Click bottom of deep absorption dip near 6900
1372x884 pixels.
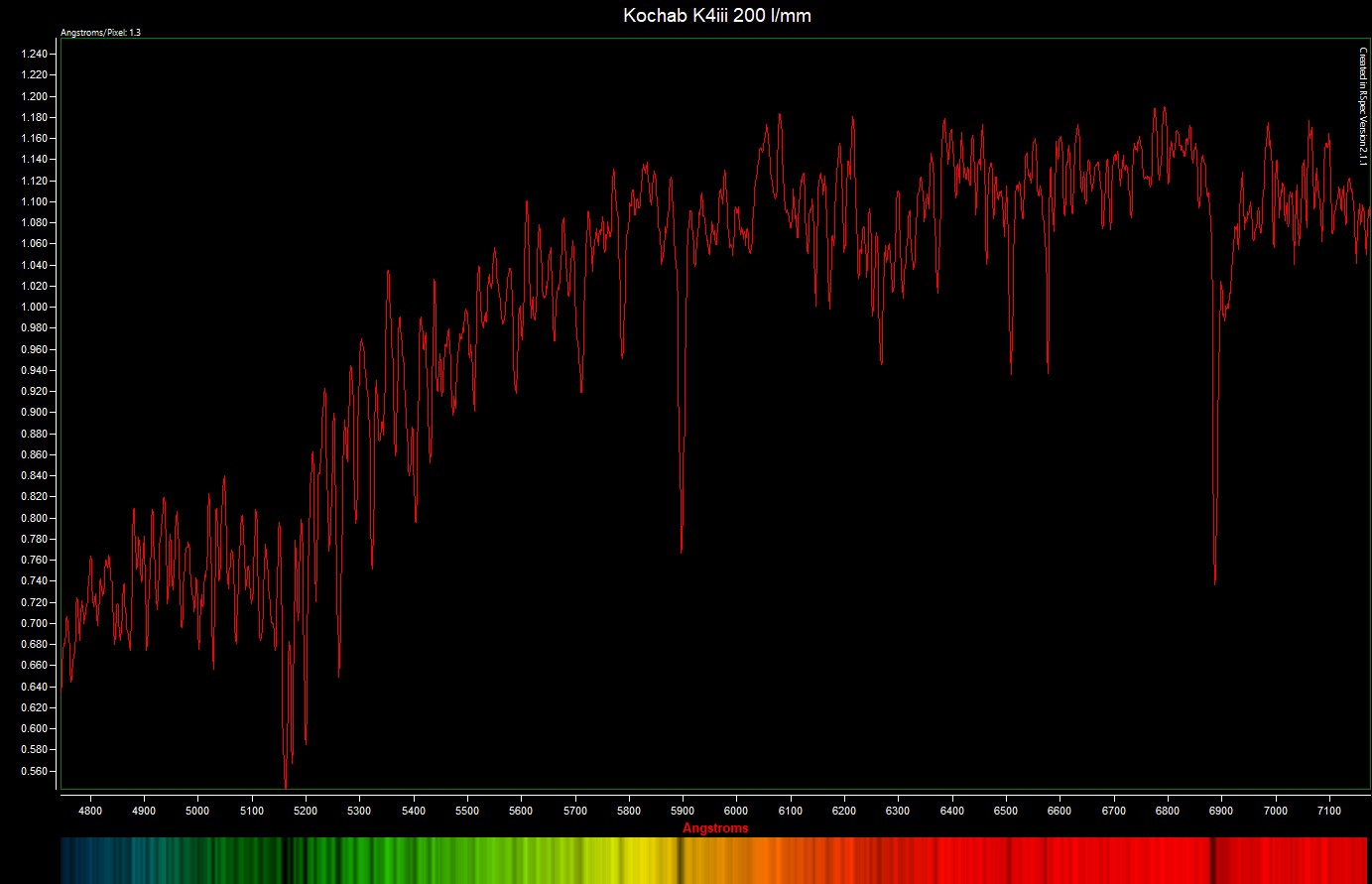[1215, 583]
